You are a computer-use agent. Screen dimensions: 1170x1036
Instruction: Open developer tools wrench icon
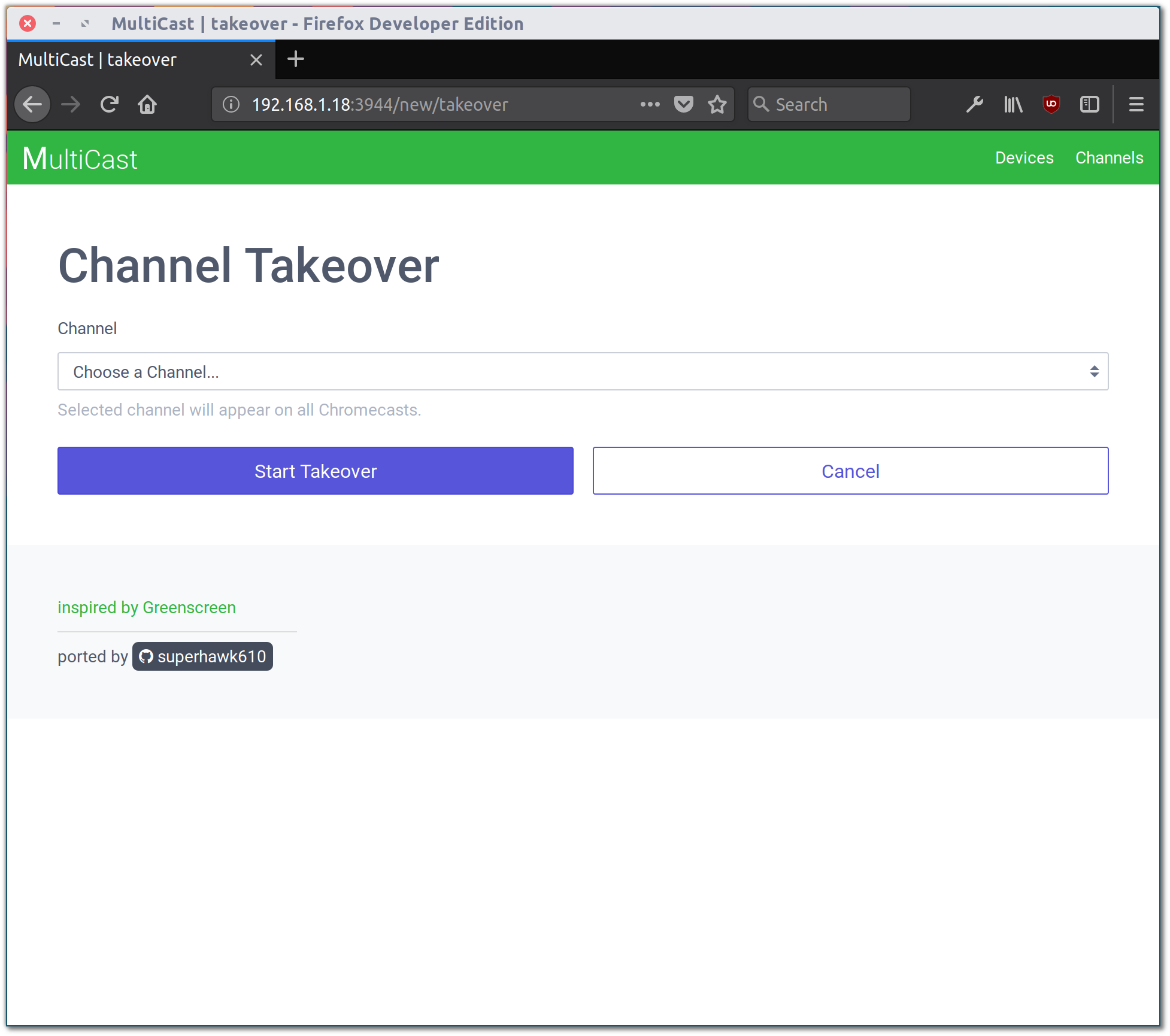[x=974, y=105]
